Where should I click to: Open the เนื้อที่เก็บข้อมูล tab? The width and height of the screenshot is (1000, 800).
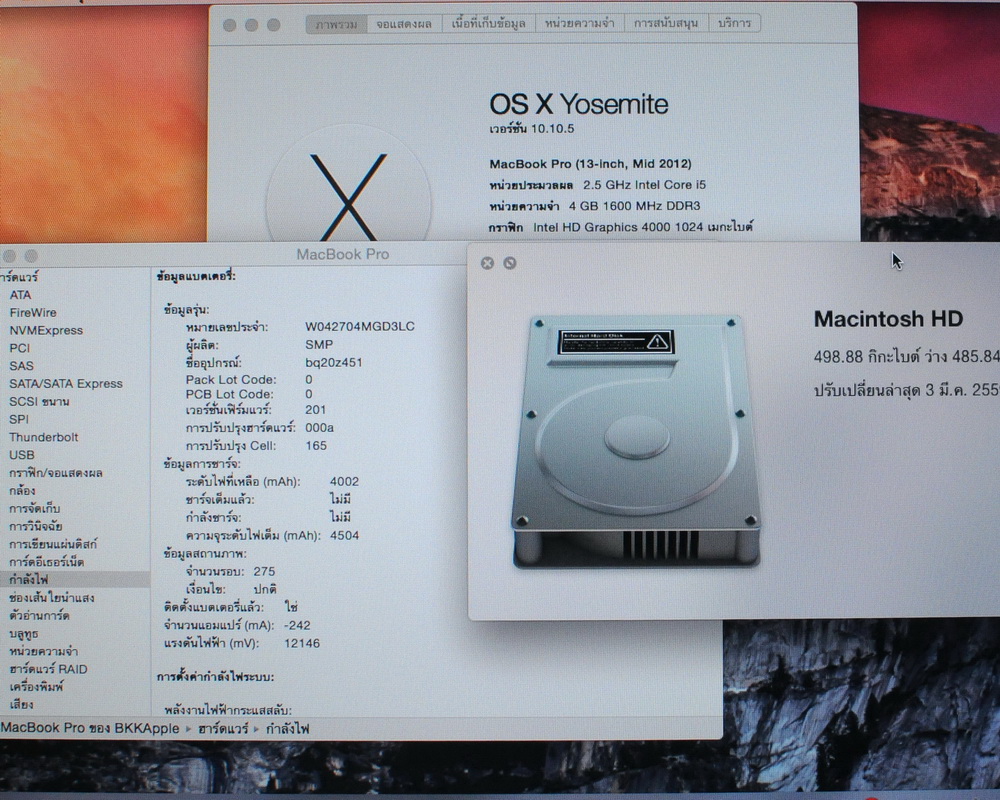[x=489, y=24]
